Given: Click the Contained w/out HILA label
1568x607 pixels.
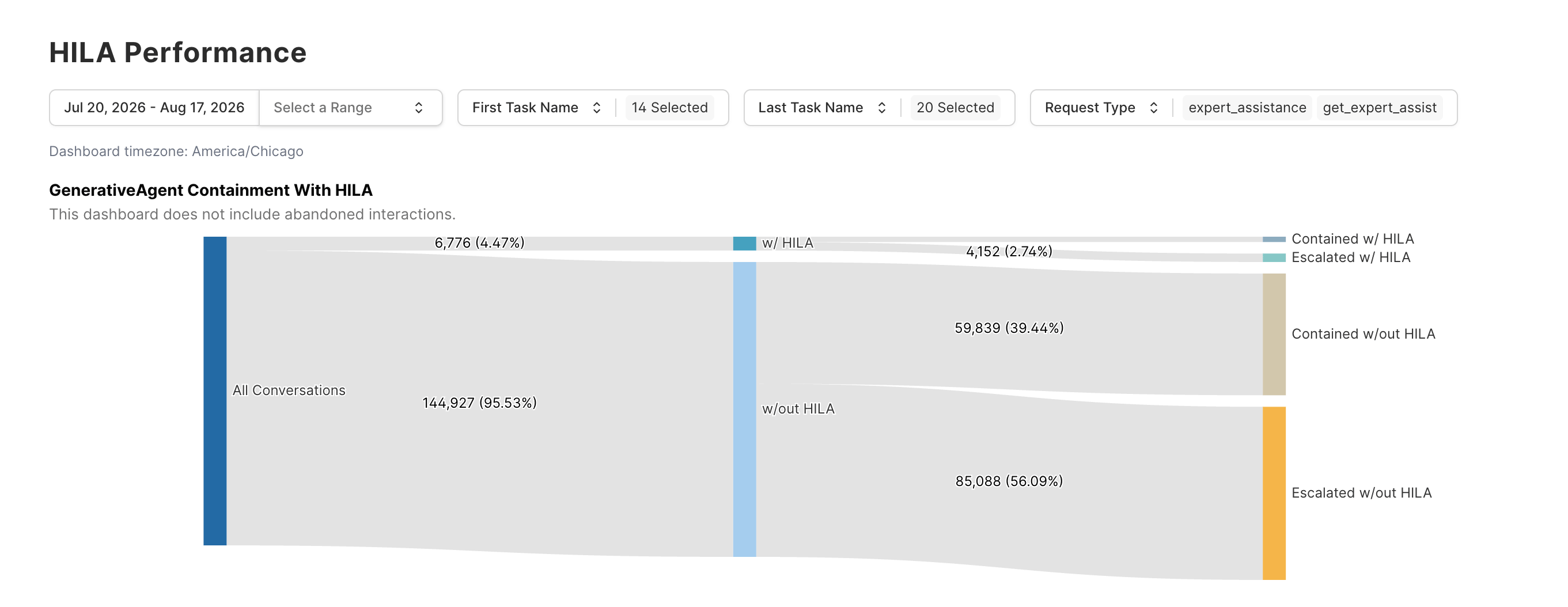Looking at the screenshot, I should tap(1364, 333).
